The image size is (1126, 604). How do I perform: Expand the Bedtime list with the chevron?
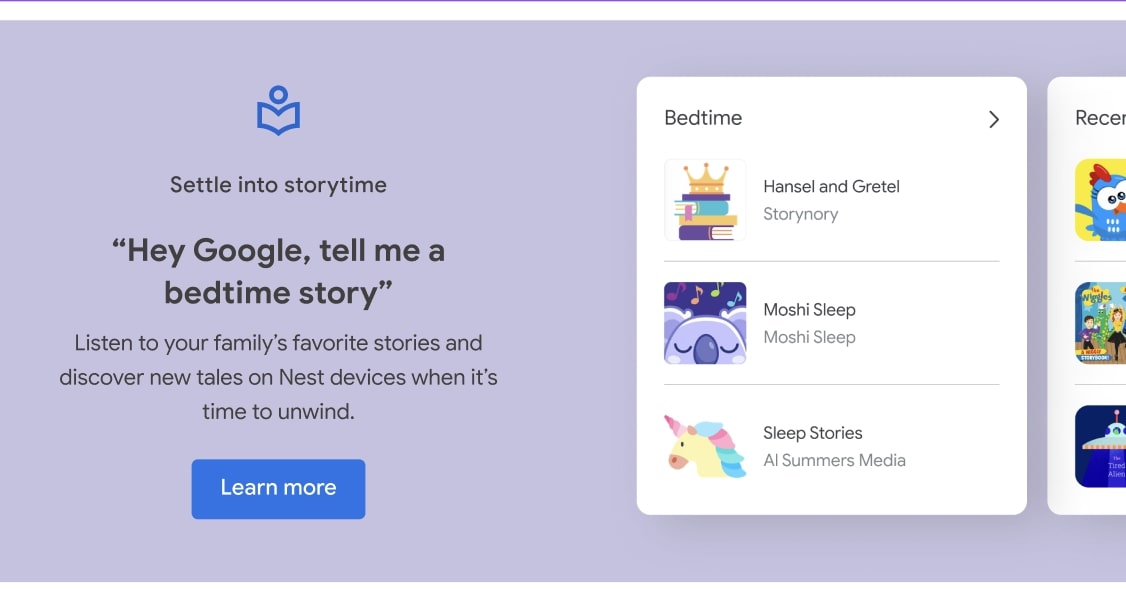point(993,119)
